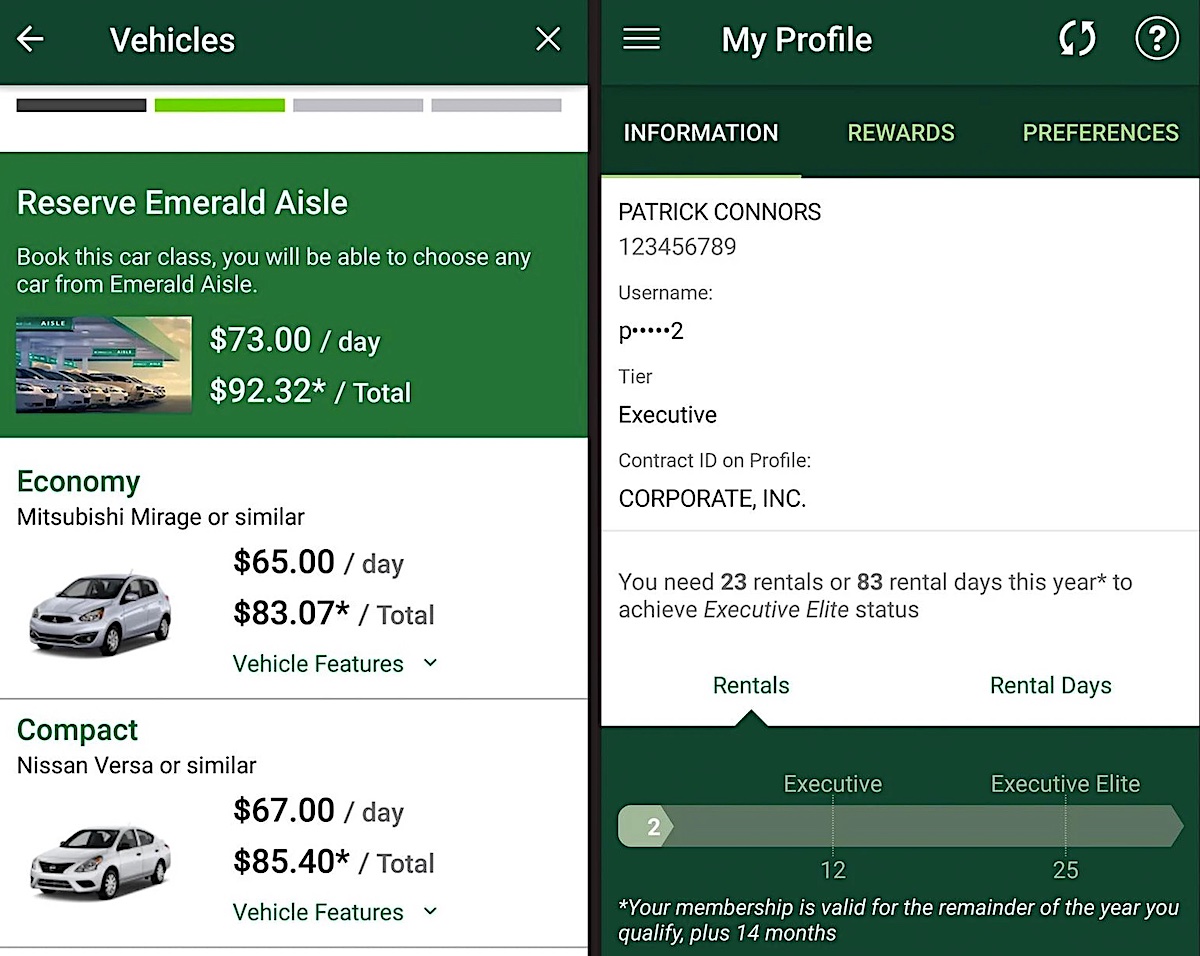The image size is (1200, 956).
Task: Select the Nissan Versa car image
Action: pos(99,861)
